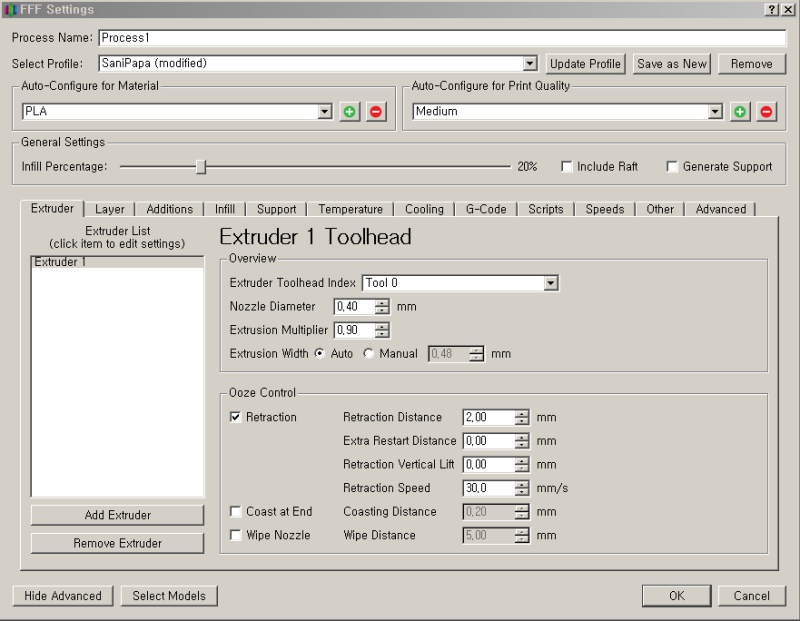Open the Medium print quality dropdown
This screenshot has height=621, width=800.
(715, 111)
